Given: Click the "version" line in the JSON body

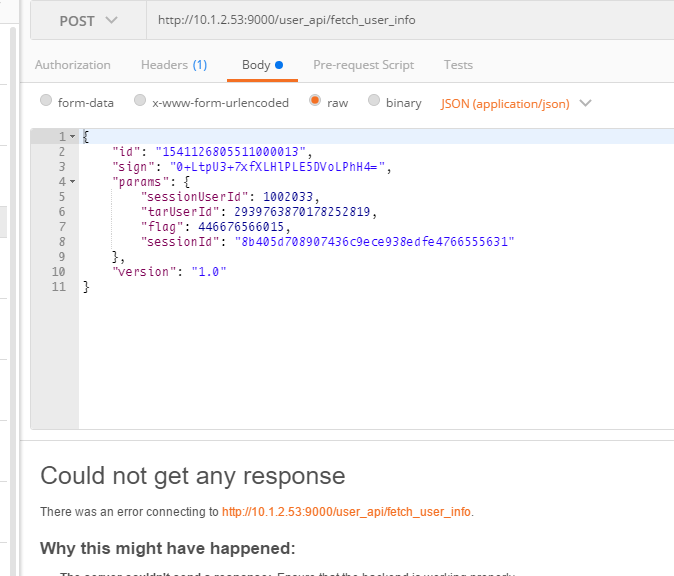Looking at the screenshot, I should [x=170, y=272].
